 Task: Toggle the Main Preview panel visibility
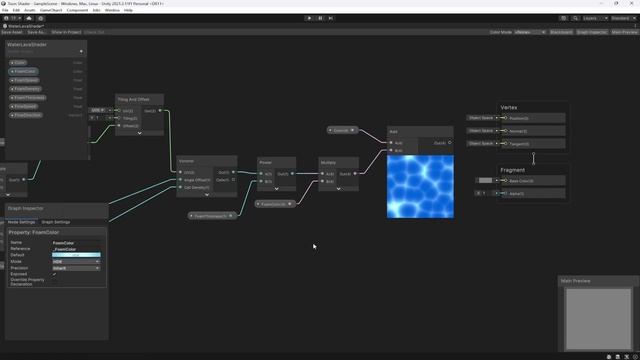pyautogui.click(x=624, y=32)
